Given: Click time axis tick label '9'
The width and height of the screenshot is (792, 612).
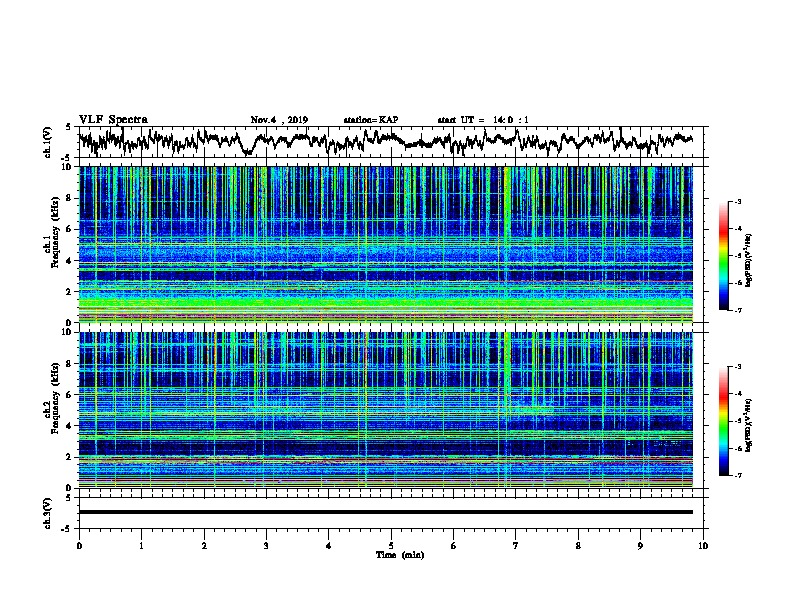Looking at the screenshot, I should pos(640,546).
